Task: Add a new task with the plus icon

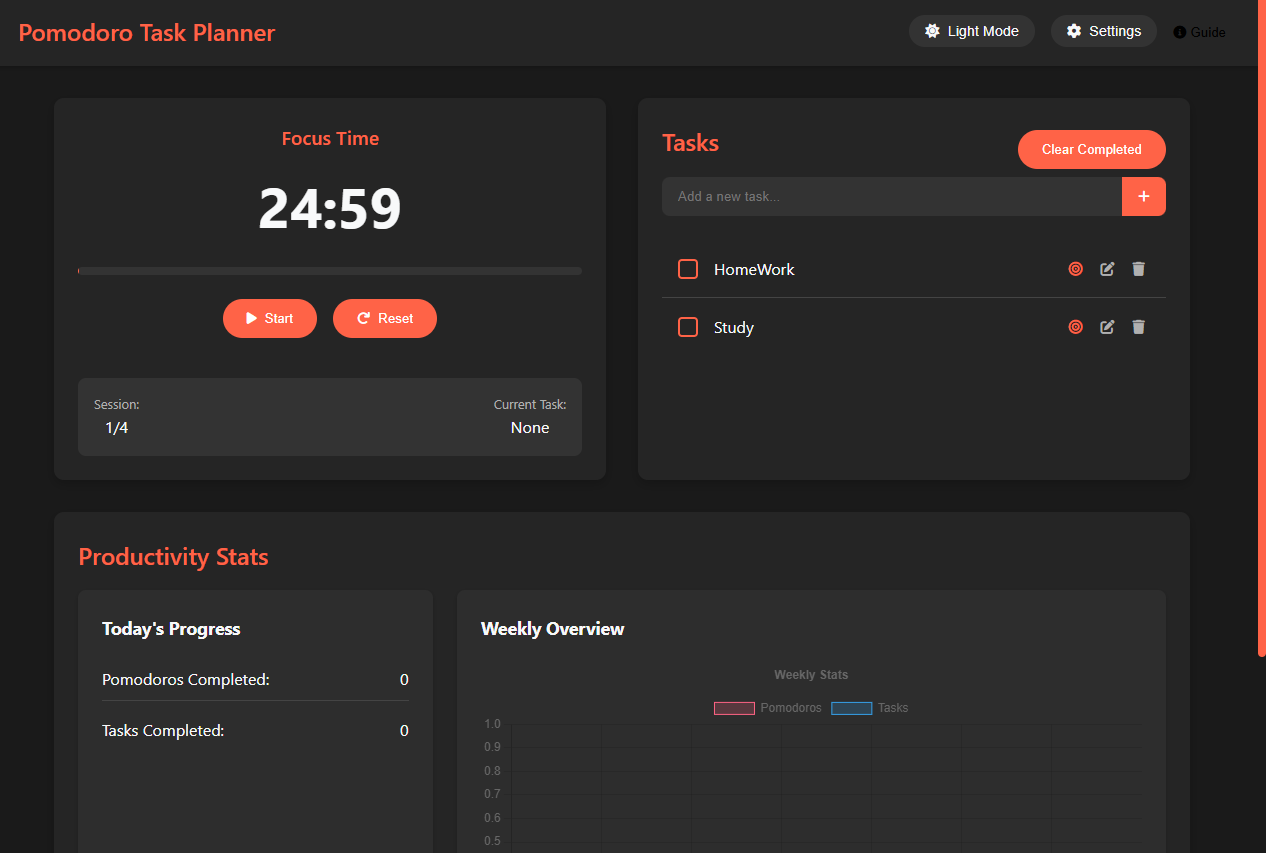Action: 1144,196
